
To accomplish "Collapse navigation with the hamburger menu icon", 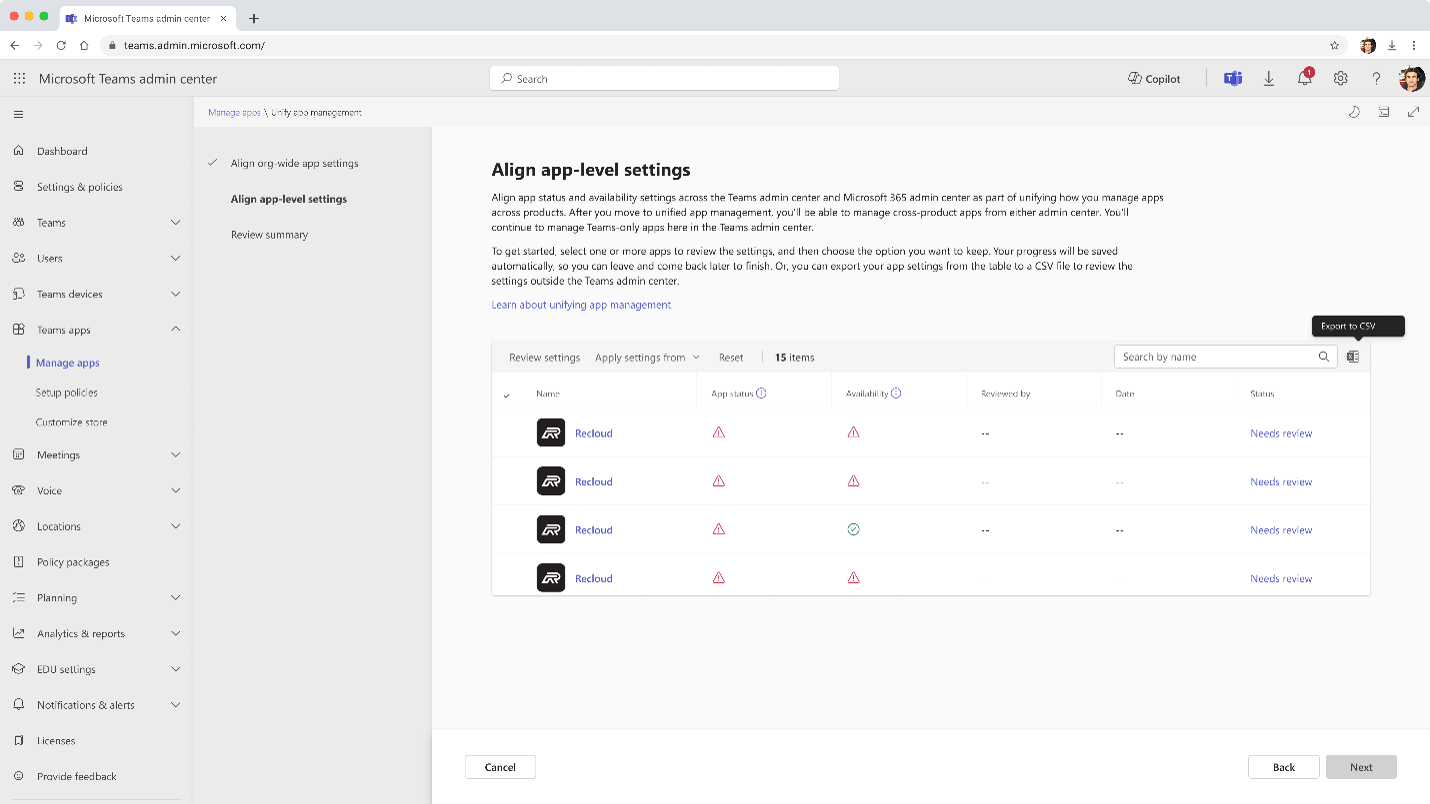I will [18, 115].
